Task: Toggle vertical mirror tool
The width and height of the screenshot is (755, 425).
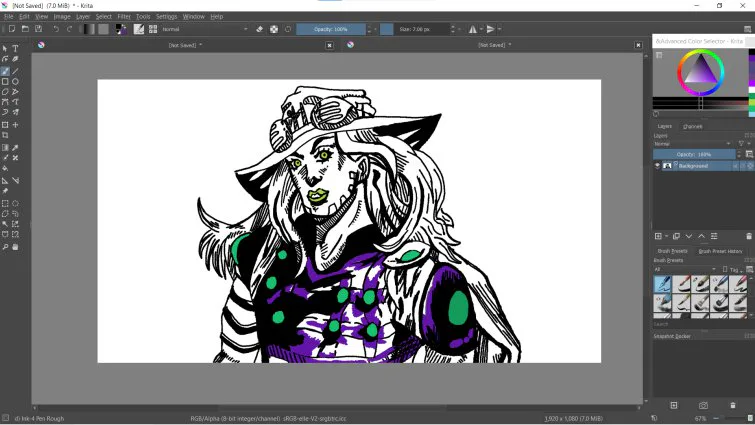Action: 490,29
